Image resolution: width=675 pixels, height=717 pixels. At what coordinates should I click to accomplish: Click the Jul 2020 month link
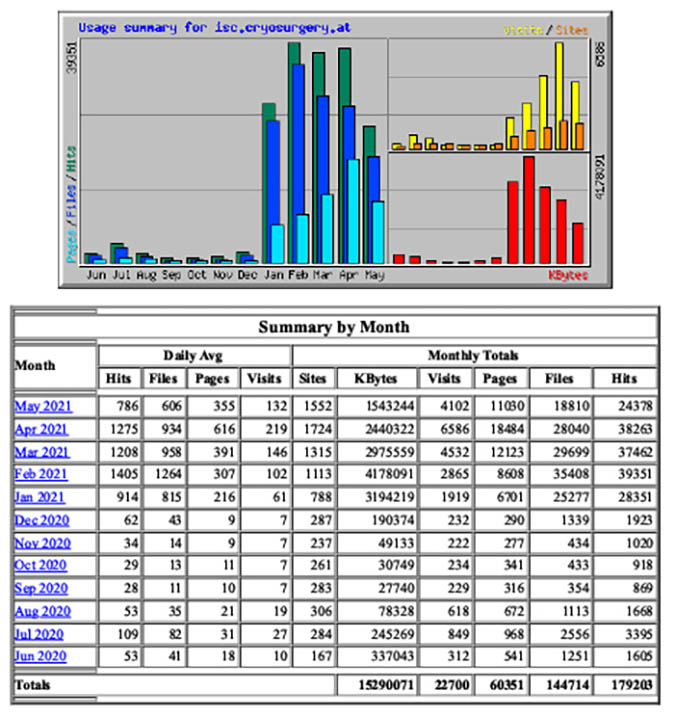[x=40, y=634]
